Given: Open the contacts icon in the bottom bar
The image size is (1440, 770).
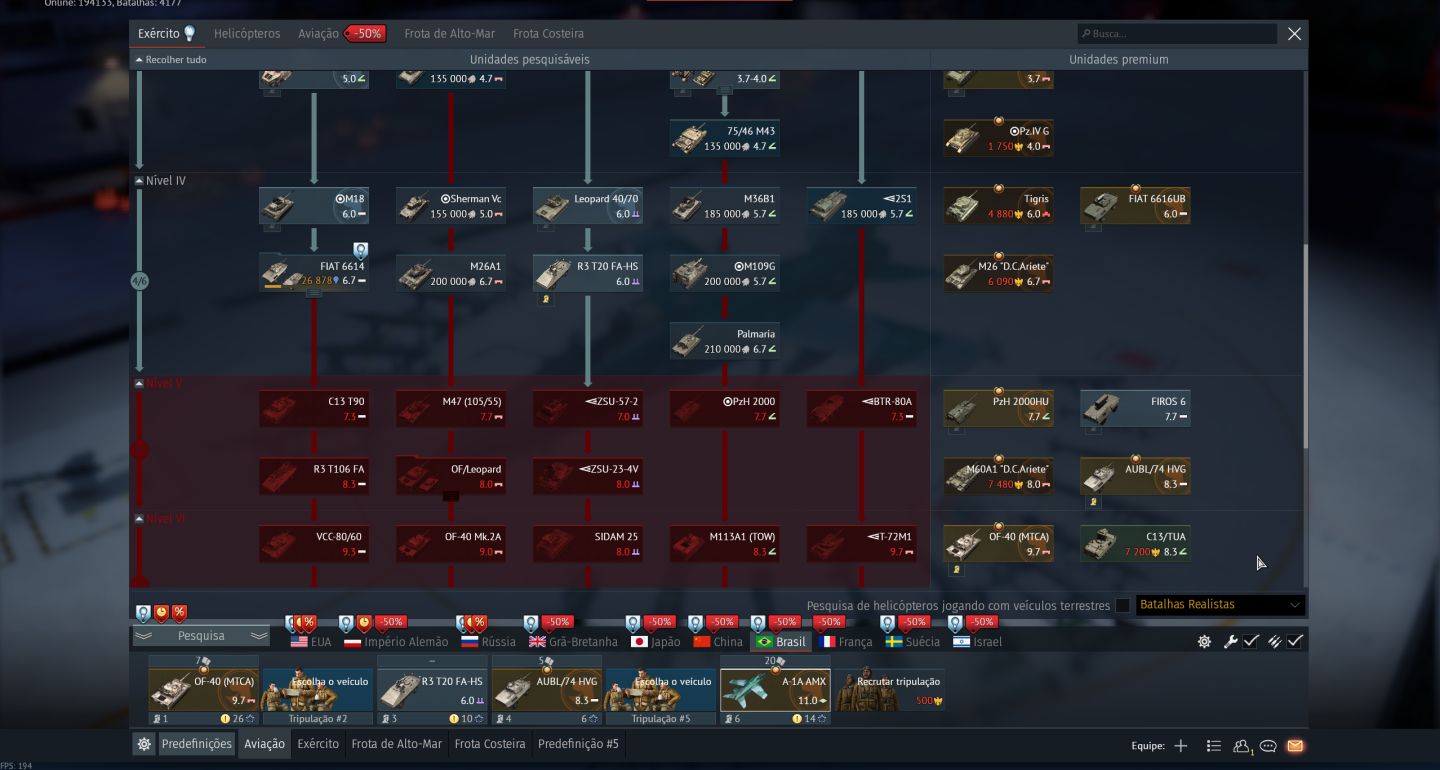Looking at the screenshot, I should [x=1242, y=745].
